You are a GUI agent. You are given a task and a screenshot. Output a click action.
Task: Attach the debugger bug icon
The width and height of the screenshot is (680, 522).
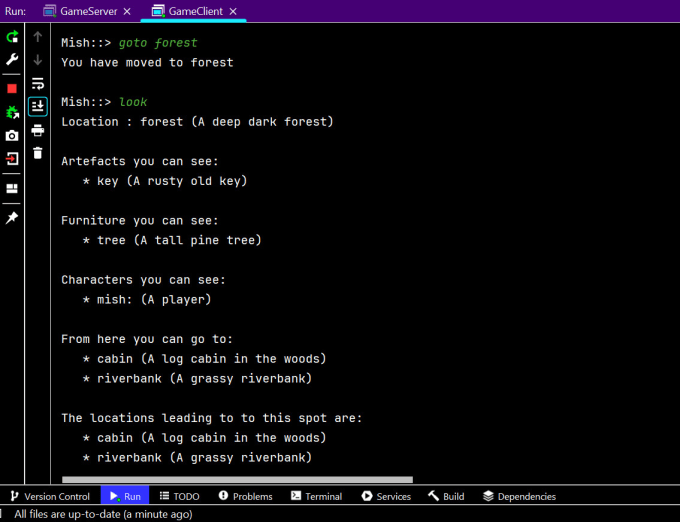[x=12, y=112]
